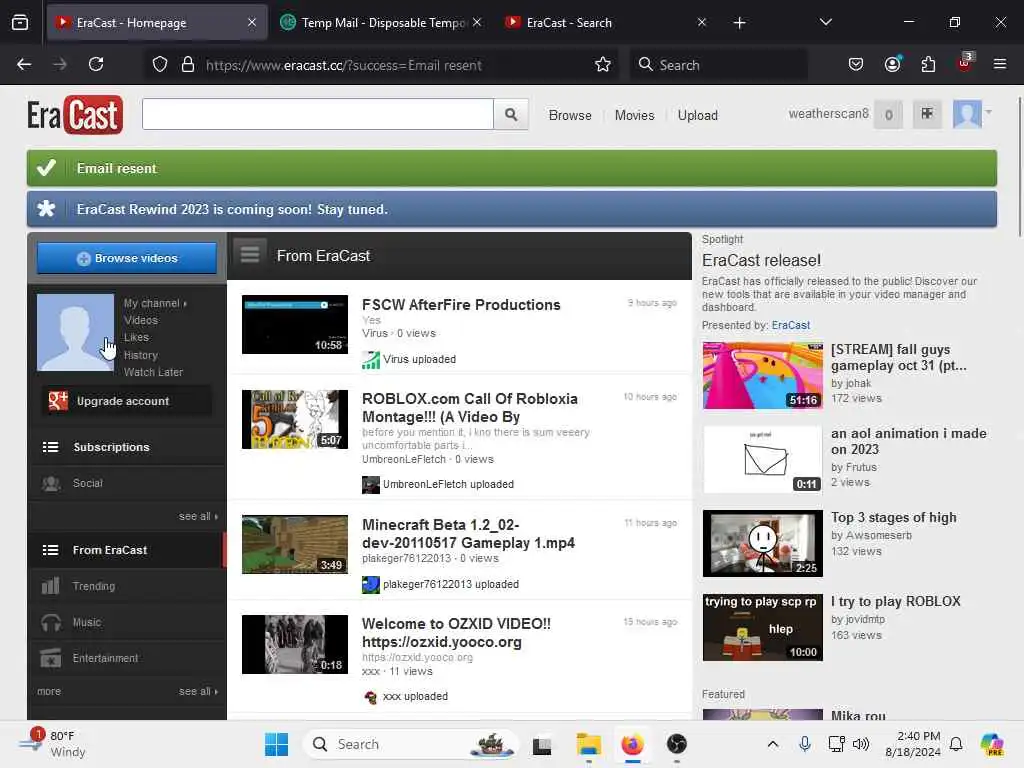Reload the page in Firefox
1024x768 pixels.
[96, 64]
